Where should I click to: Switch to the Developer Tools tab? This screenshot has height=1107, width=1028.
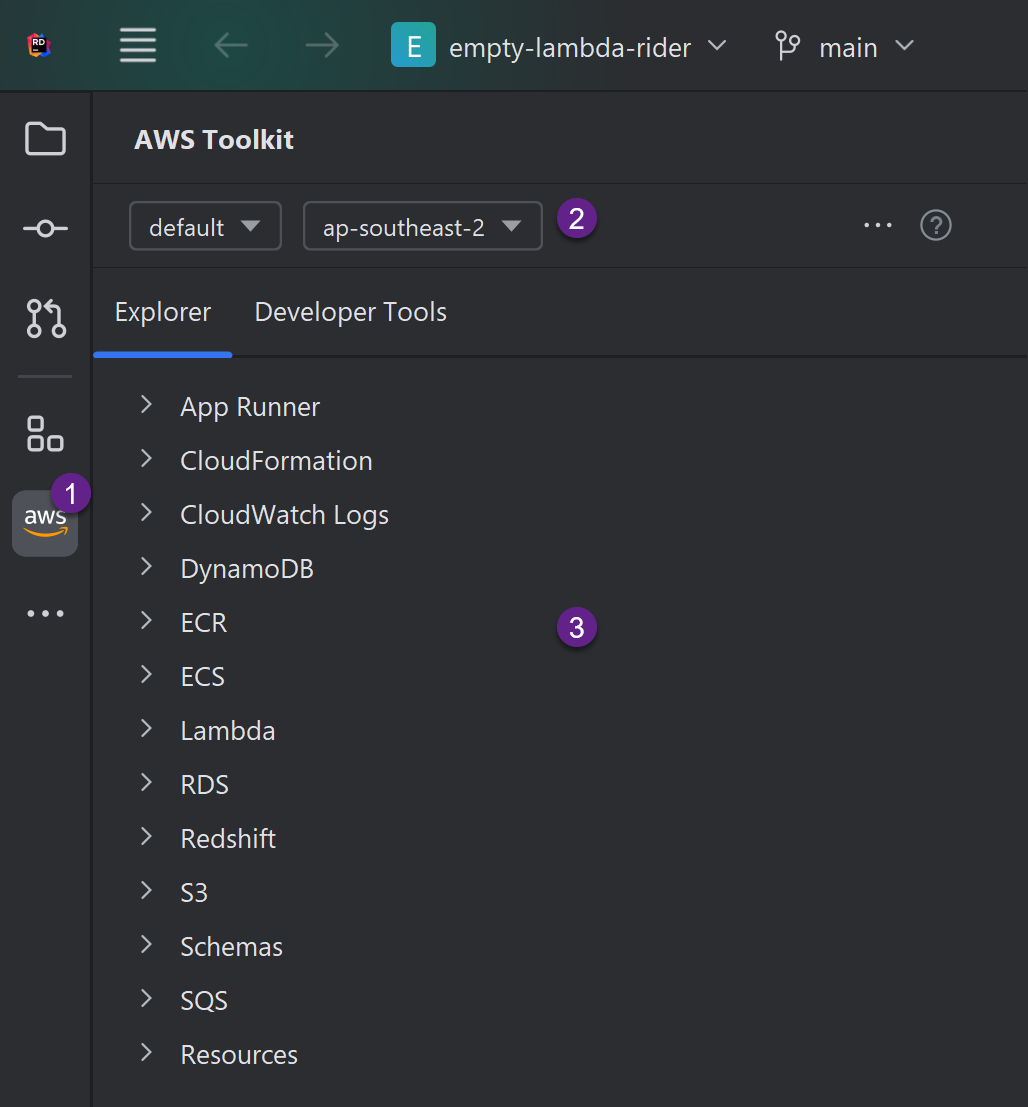coord(351,312)
